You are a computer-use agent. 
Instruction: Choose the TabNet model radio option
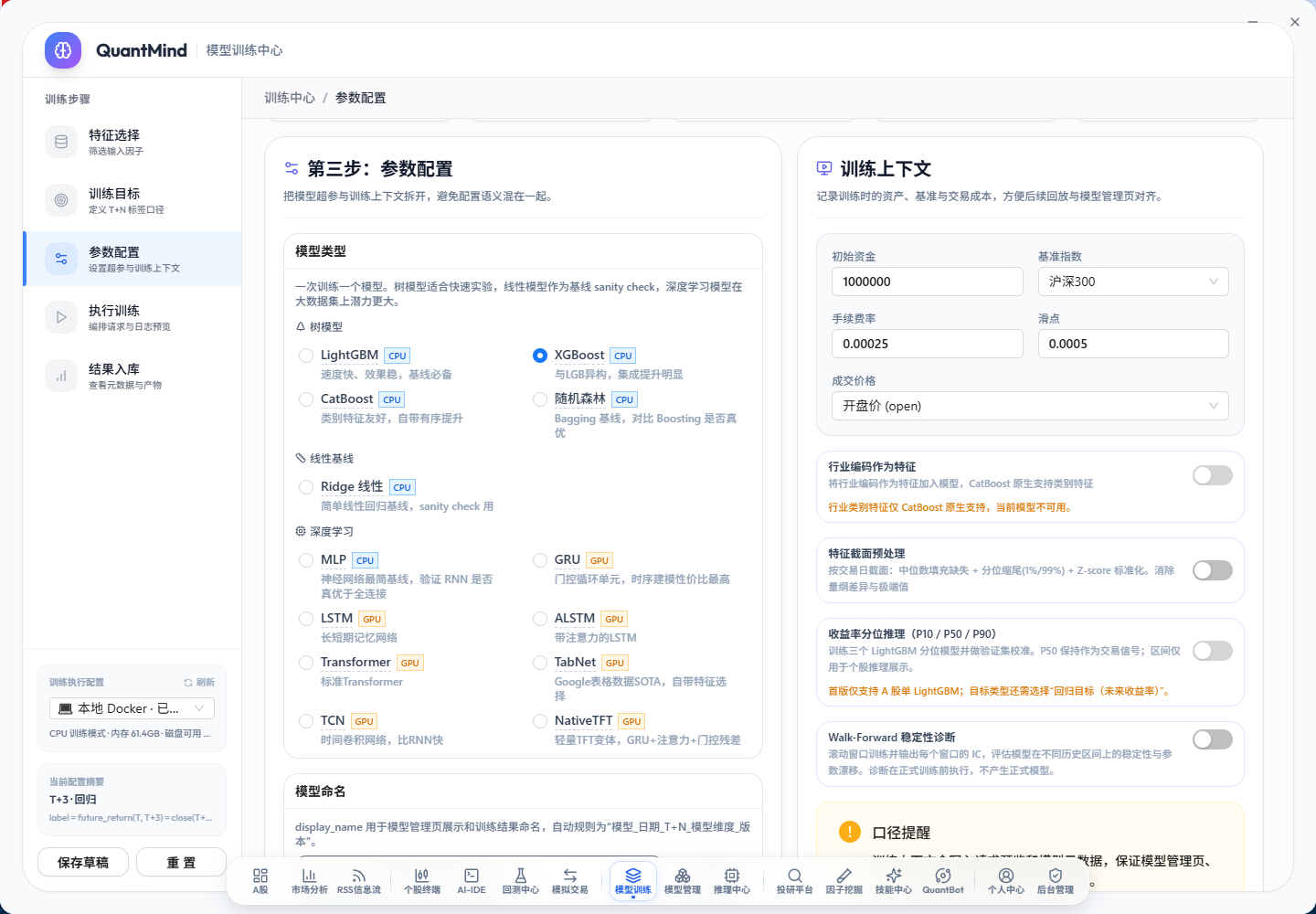pyautogui.click(x=540, y=663)
